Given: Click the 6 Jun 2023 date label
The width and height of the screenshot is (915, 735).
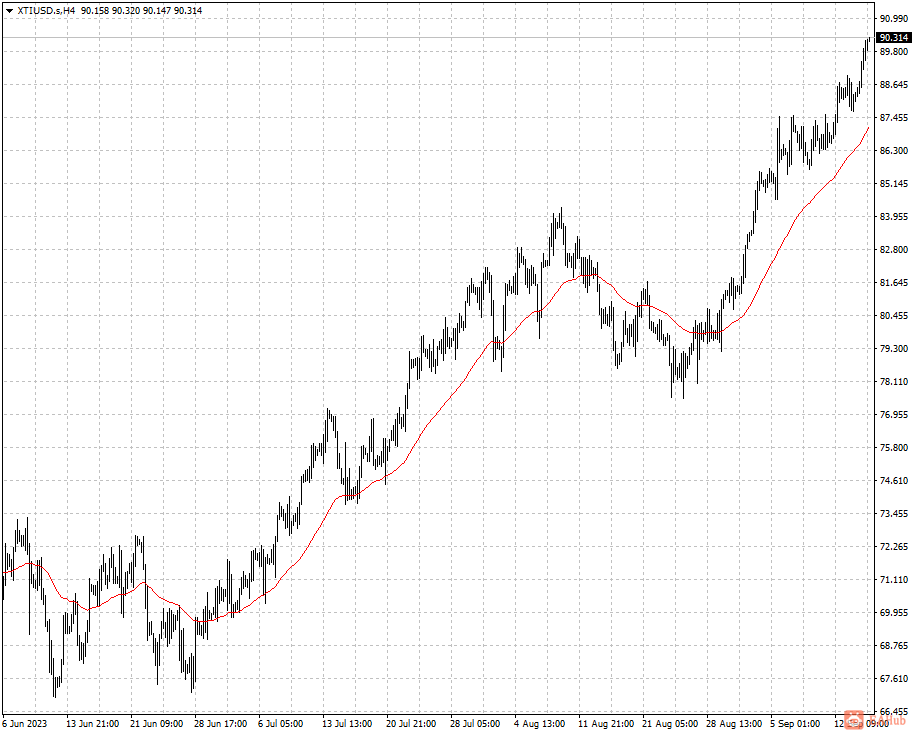Looking at the screenshot, I should [x=25, y=724].
